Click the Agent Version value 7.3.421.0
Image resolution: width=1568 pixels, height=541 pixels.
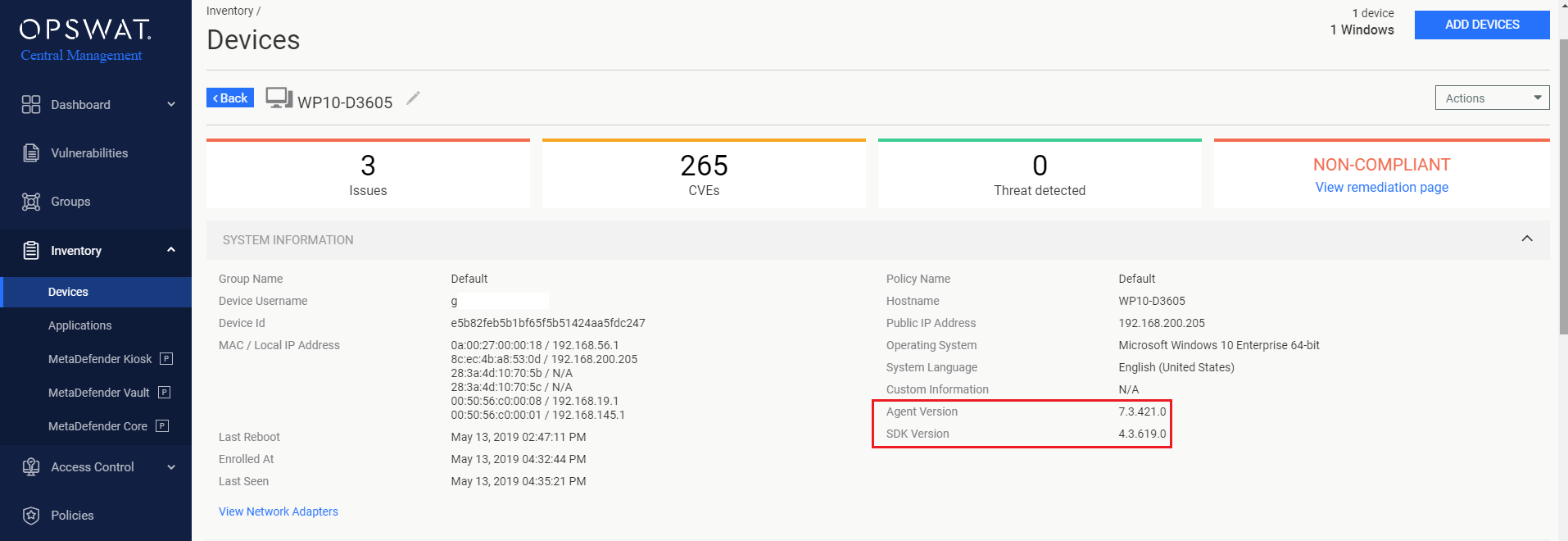[1142, 411]
